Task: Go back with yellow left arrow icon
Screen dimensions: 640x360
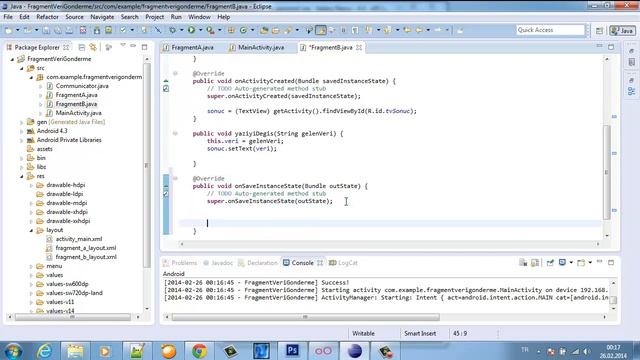Action: 419,30
